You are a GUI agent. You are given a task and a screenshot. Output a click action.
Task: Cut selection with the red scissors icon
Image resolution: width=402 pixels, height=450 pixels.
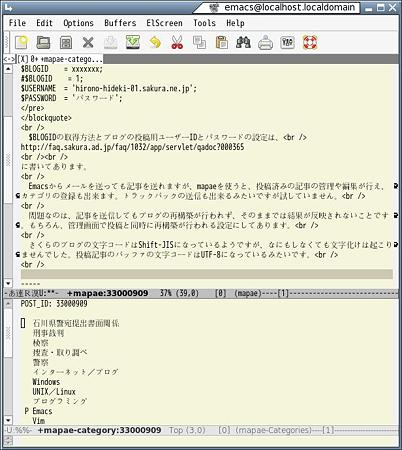pos(177,42)
